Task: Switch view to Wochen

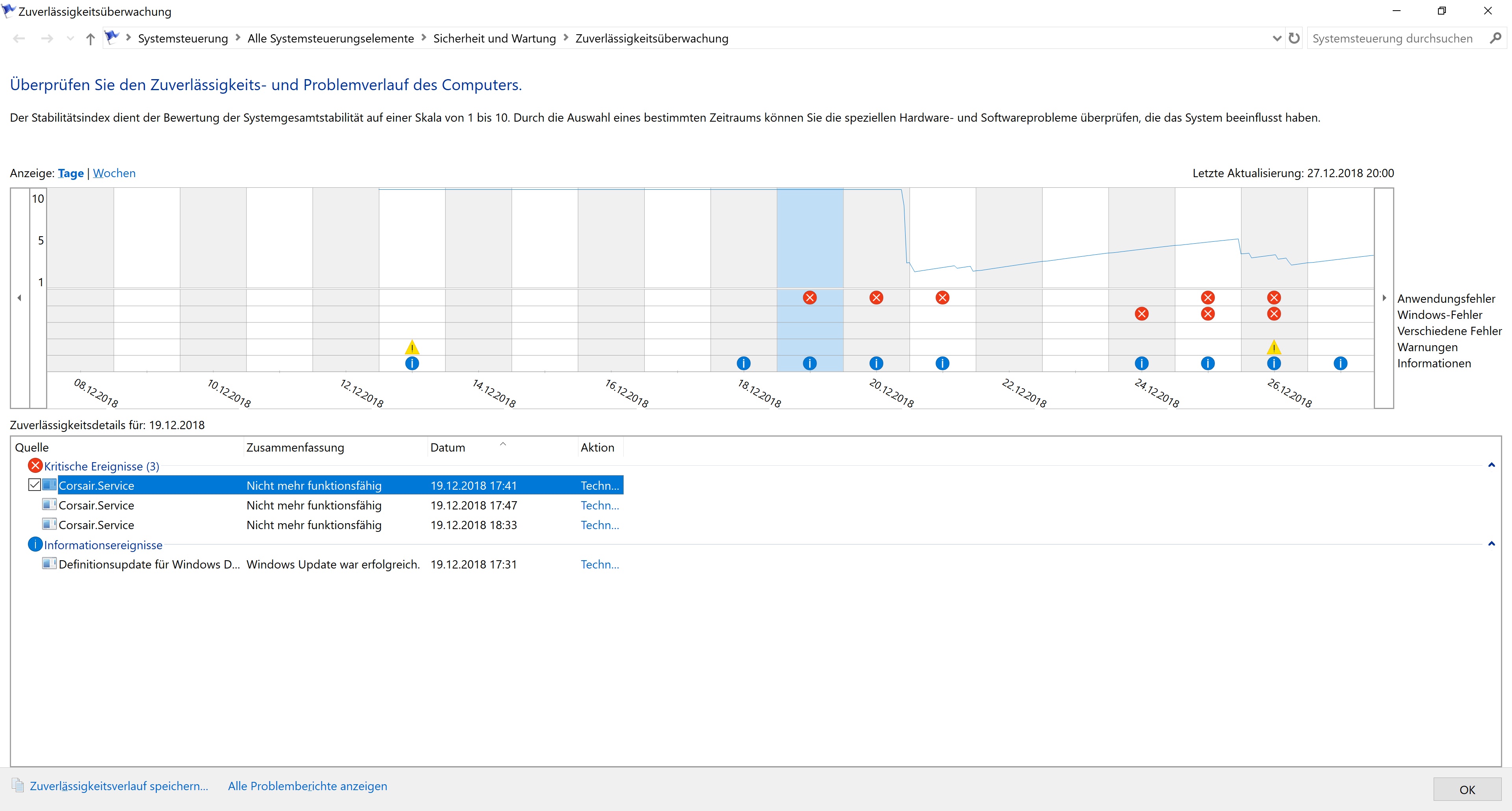Action: [x=114, y=173]
